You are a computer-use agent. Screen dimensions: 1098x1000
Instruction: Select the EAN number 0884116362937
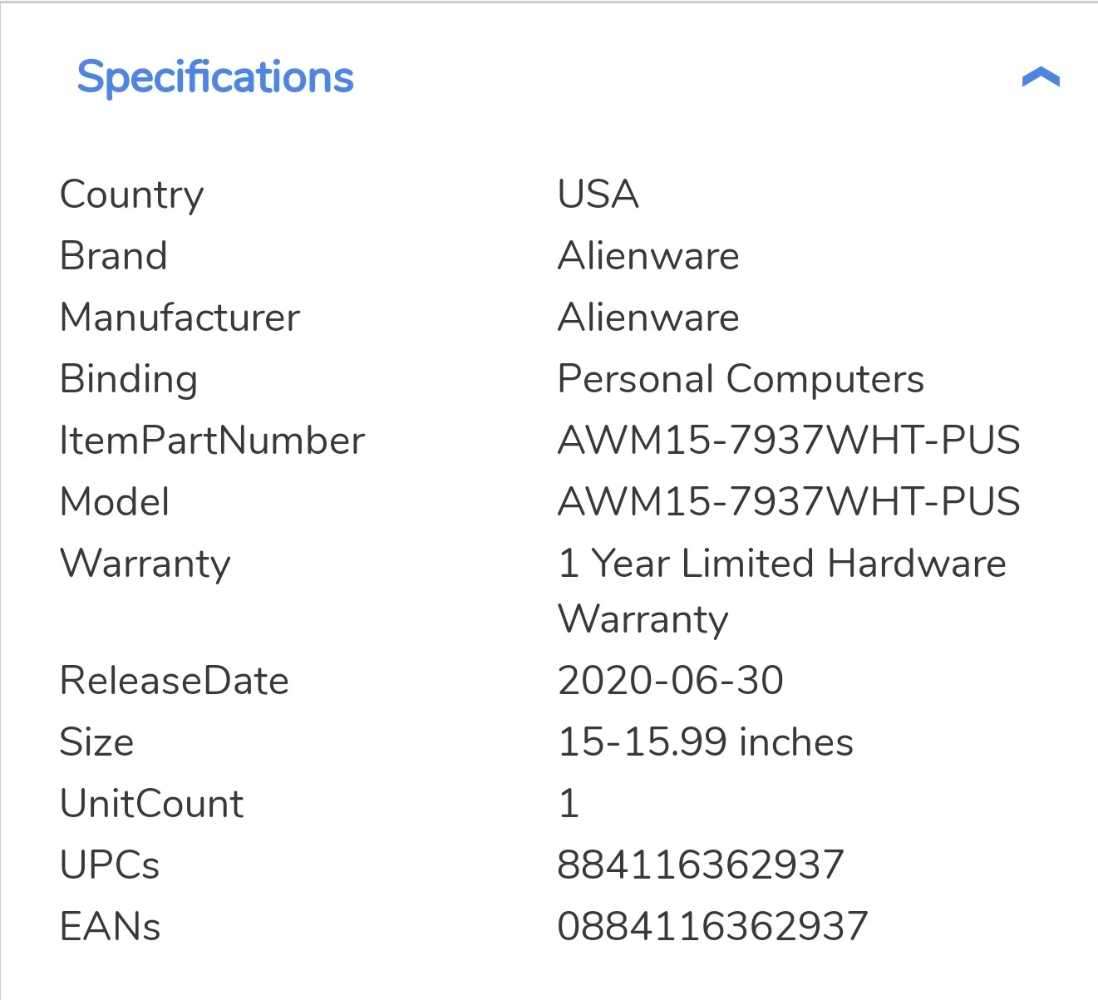click(712, 926)
